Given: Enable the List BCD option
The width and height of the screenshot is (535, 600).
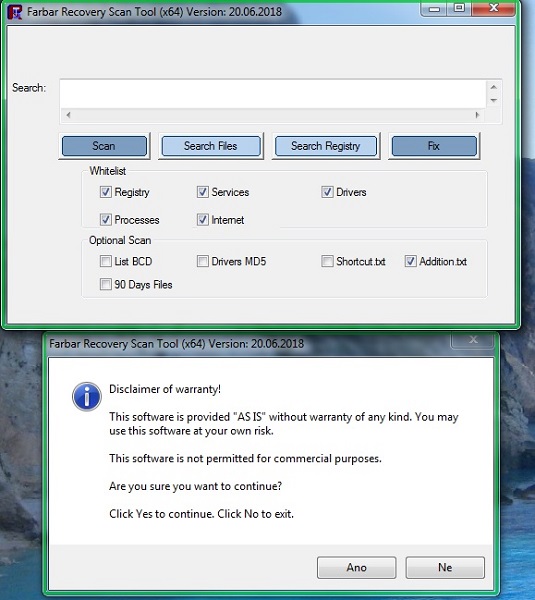Looking at the screenshot, I should [106, 261].
